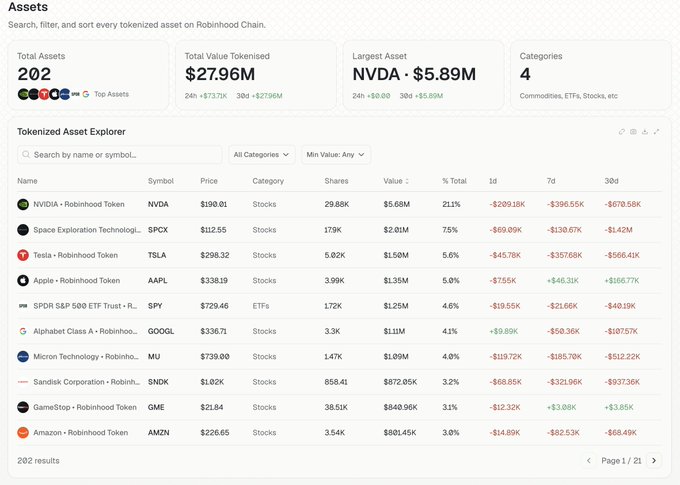Open the Min Value: Any dropdown
This screenshot has height=485, width=680.
tap(336, 154)
